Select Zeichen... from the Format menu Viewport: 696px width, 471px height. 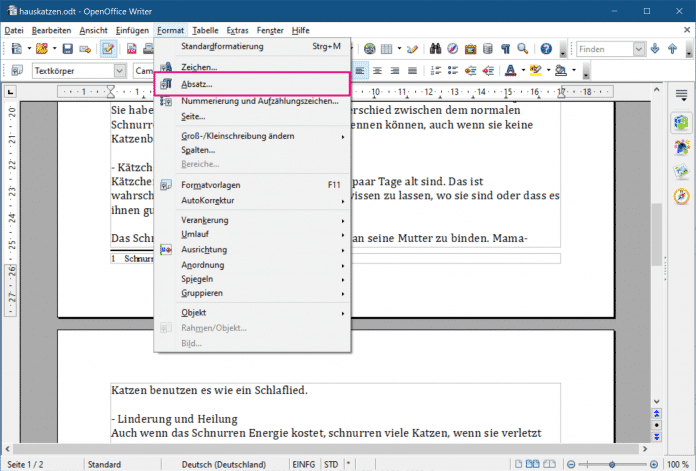tap(198, 66)
